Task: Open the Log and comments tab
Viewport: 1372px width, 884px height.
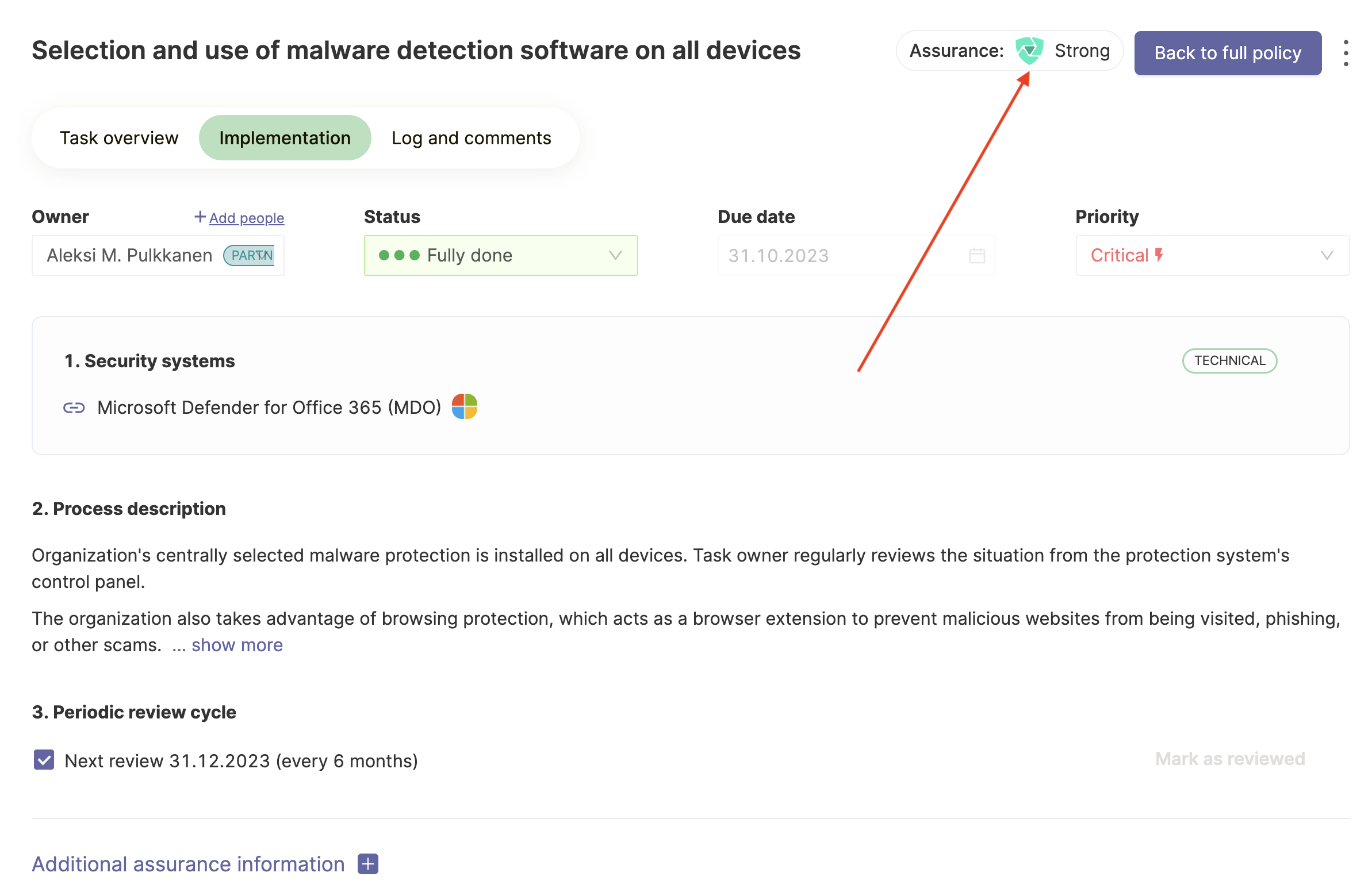Action: 471,138
